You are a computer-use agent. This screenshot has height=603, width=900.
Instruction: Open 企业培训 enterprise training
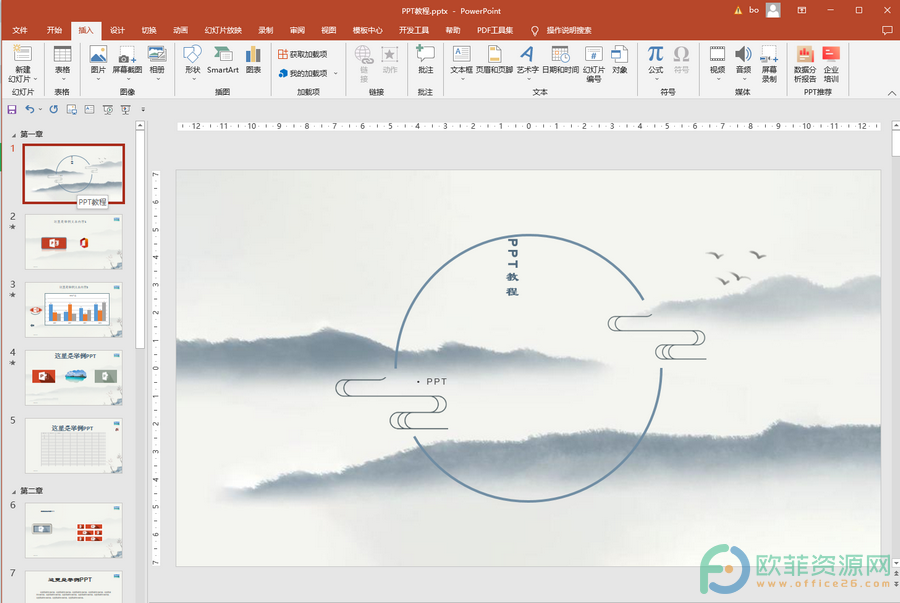click(831, 64)
